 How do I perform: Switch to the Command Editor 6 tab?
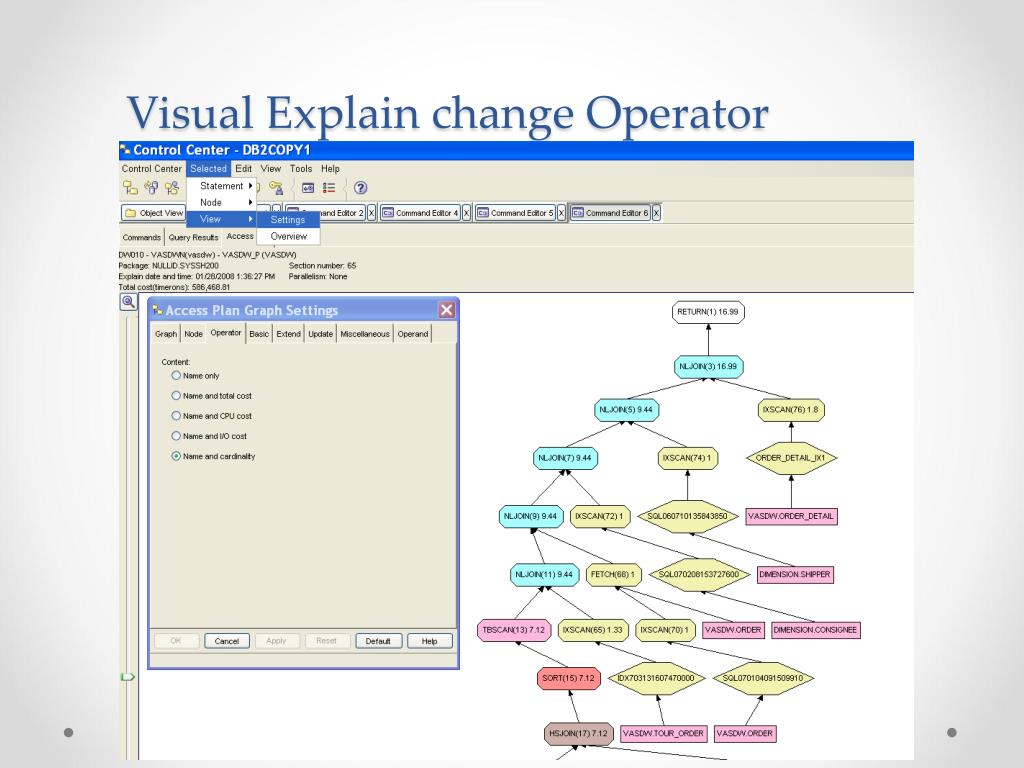point(611,213)
